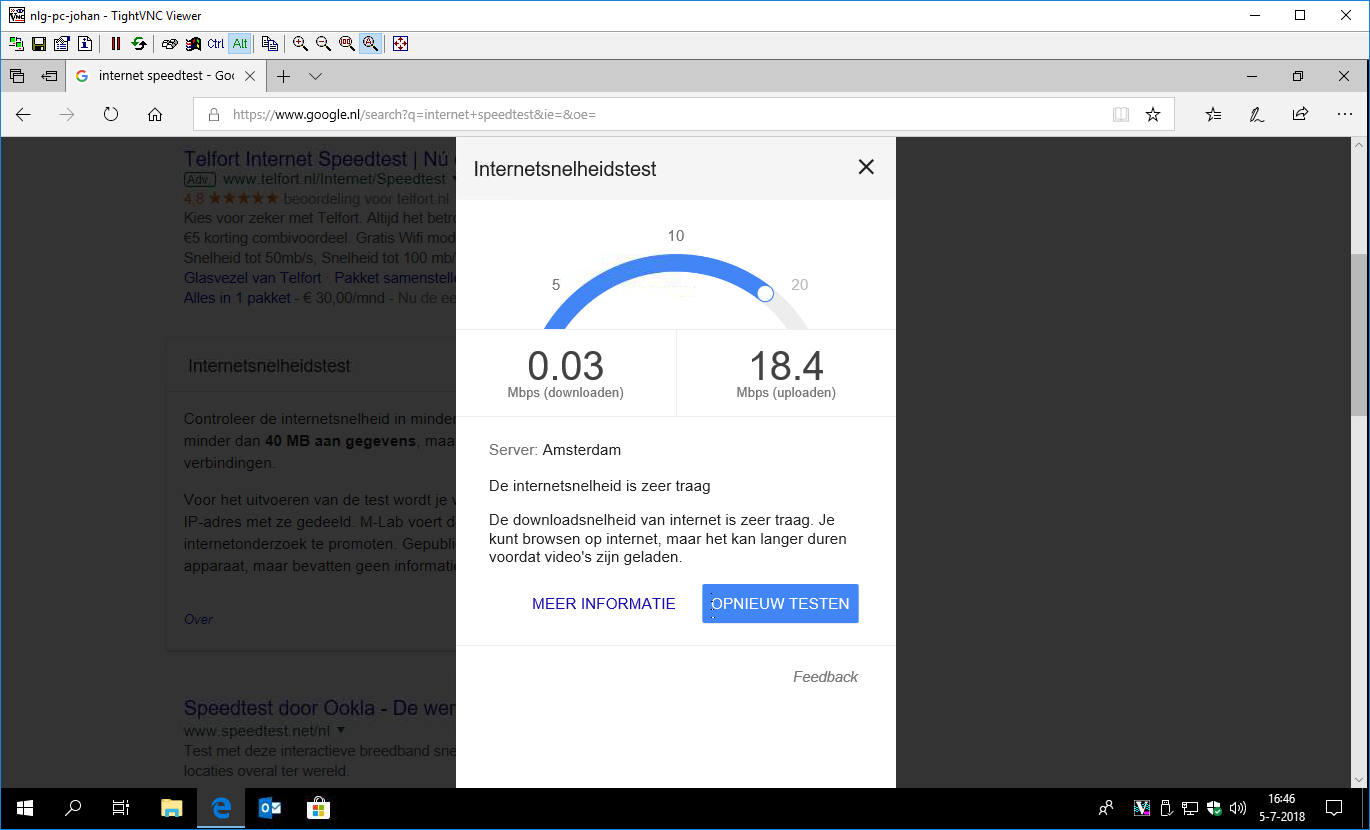Show tabs you've set aside in Edge
The width and height of the screenshot is (1370, 830).
click(x=17, y=76)
